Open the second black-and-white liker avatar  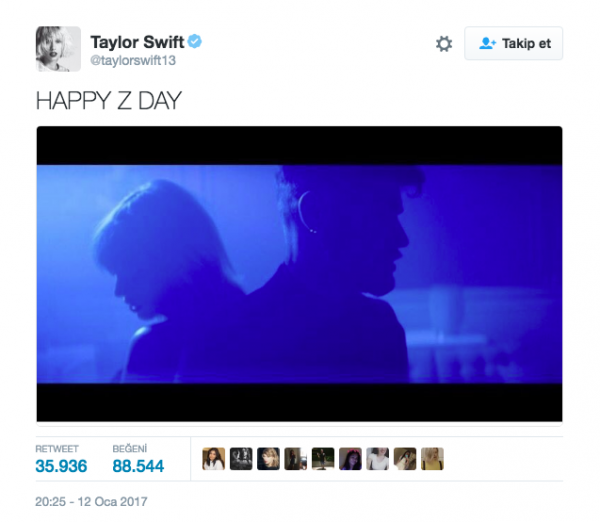241,459
